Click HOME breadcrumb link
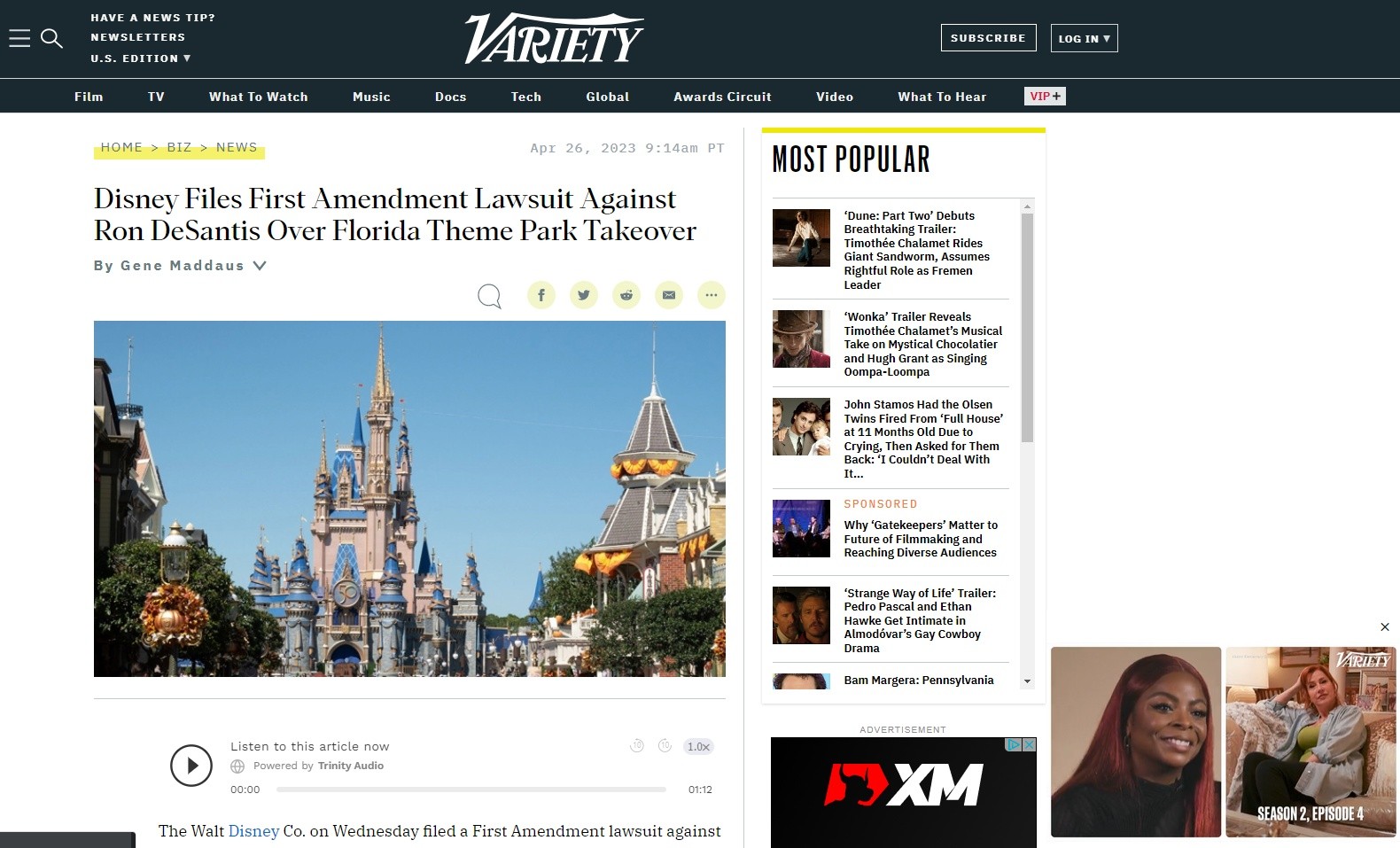Viewport: 1400px width, 848px height. pyautogui.click(x=121, y=147)
